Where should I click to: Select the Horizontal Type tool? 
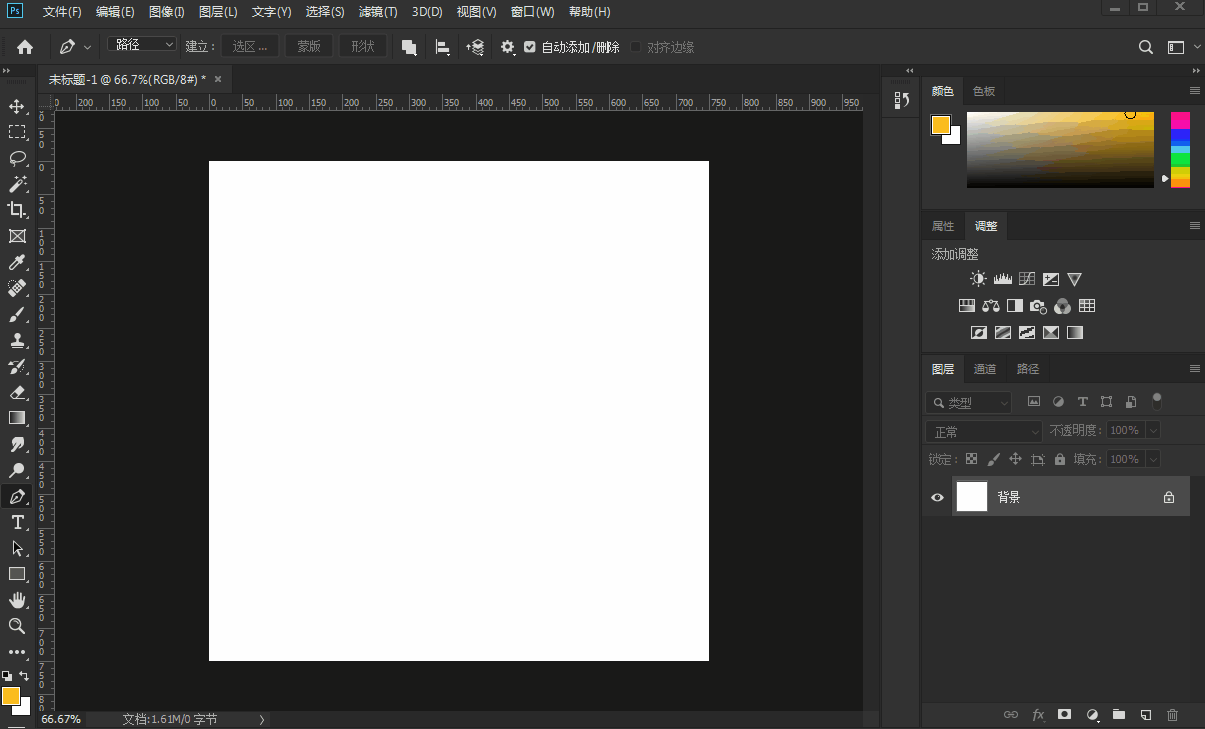[x=17, y=522]
